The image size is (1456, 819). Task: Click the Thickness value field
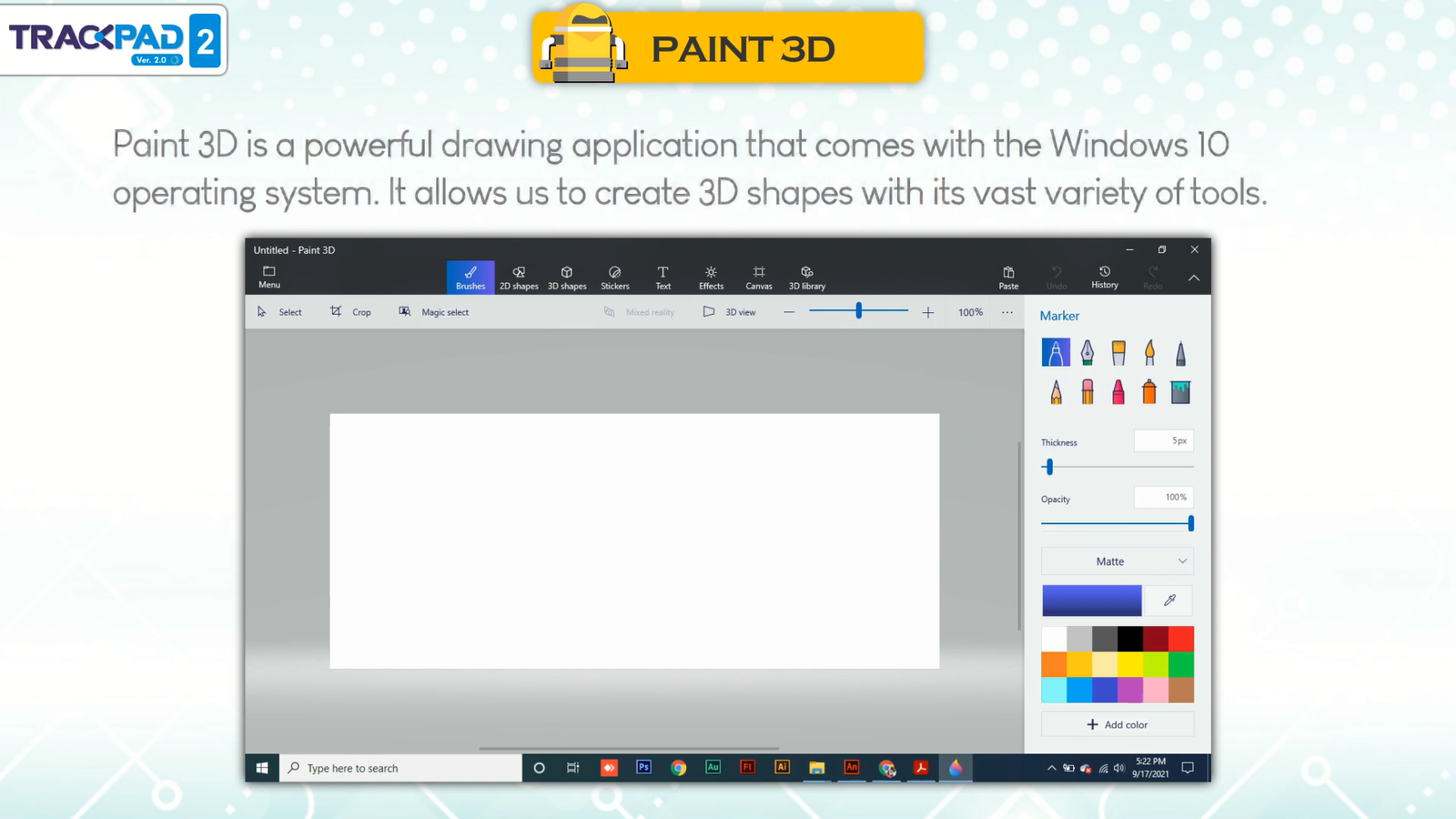[x=1163, y=440]
